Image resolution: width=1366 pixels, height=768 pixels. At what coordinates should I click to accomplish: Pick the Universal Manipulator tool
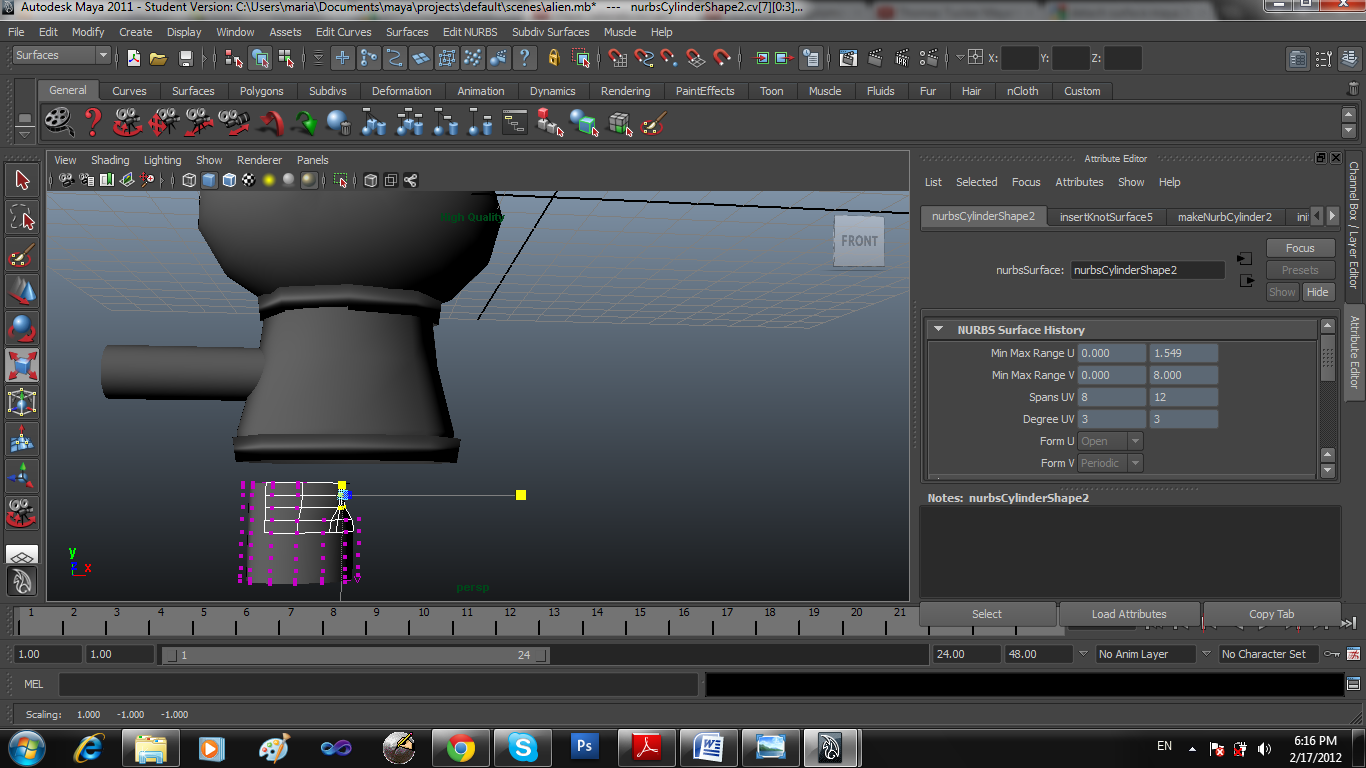point(22,403)
